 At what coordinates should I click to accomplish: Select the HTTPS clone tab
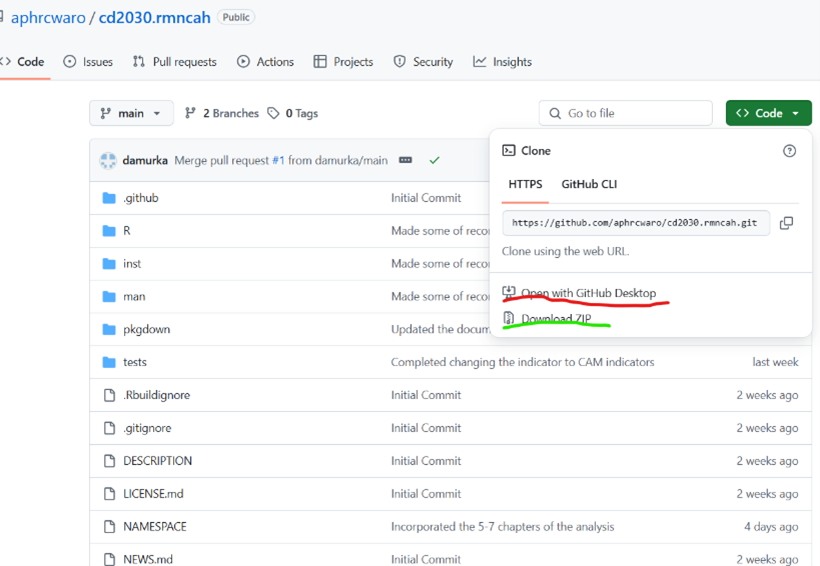pyautogui.click(x=525, y=184)
